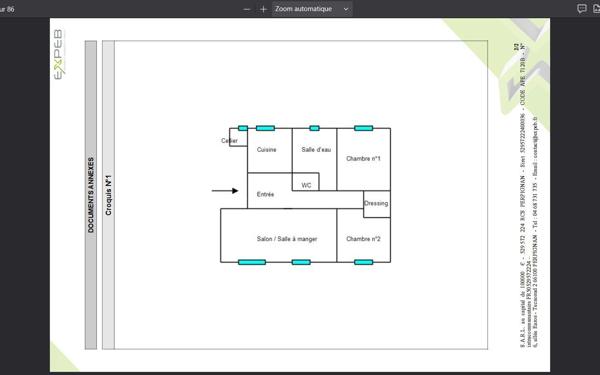Select the "Dressing" room label

pyautogui.click(x=376, y=203)
